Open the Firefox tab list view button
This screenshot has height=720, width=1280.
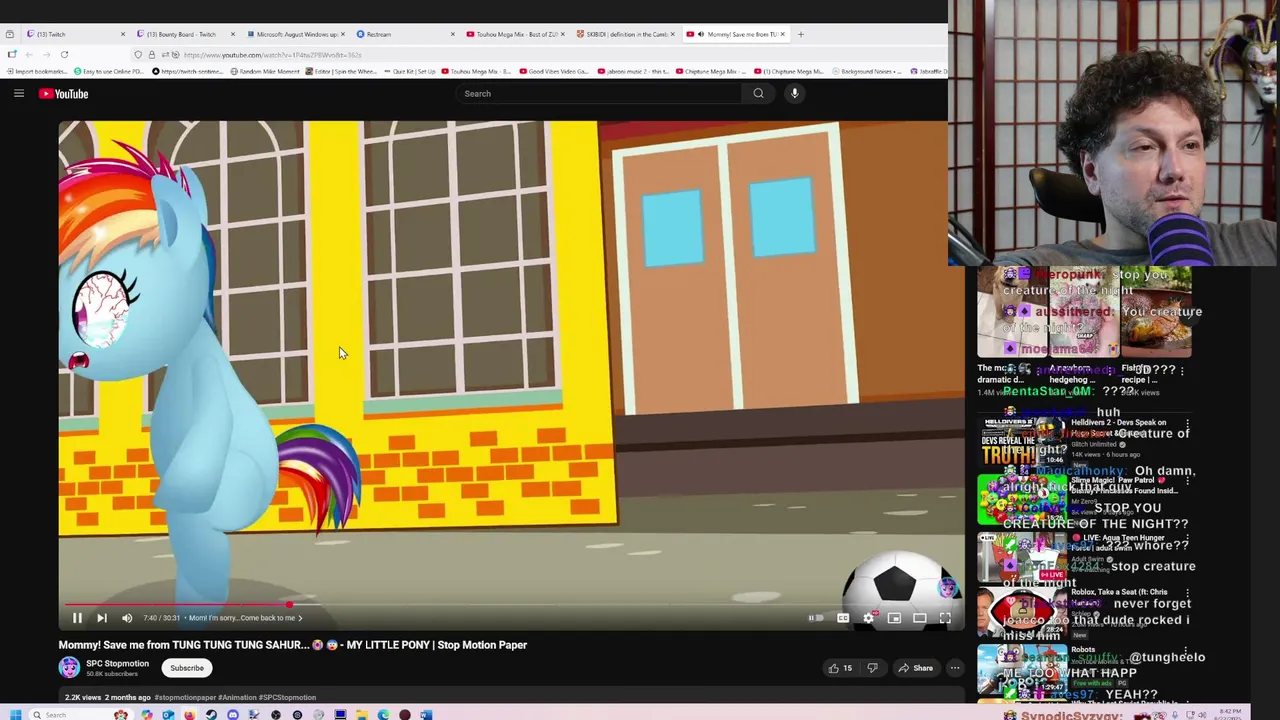coord(10,34)
